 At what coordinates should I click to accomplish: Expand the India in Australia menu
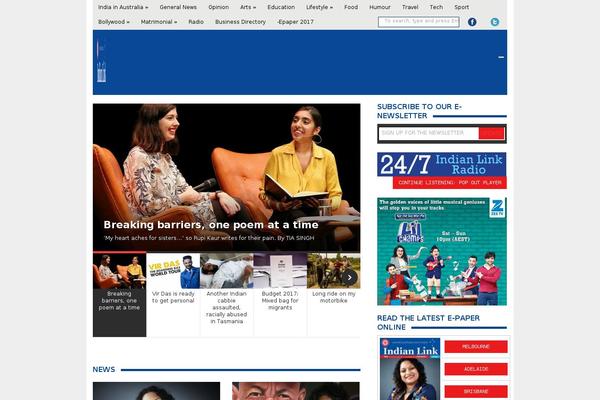pos(123,7)
